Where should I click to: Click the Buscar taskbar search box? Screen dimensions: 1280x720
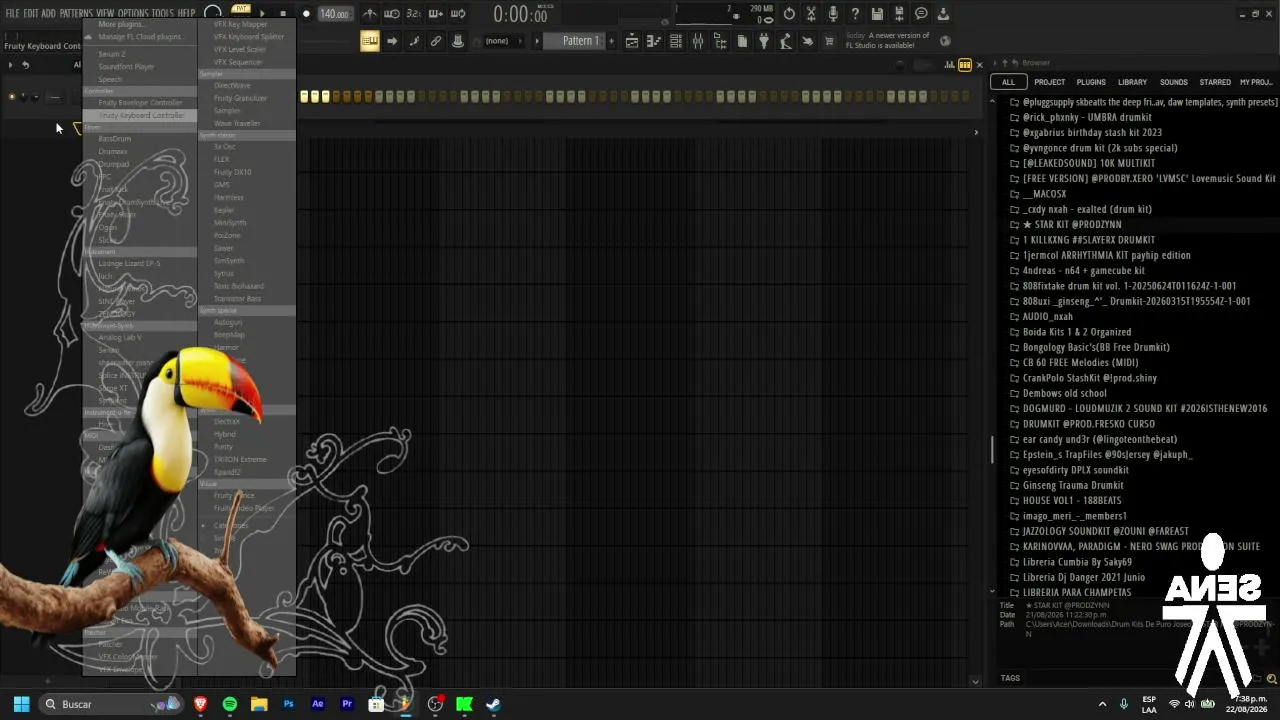tap(110, 704)
